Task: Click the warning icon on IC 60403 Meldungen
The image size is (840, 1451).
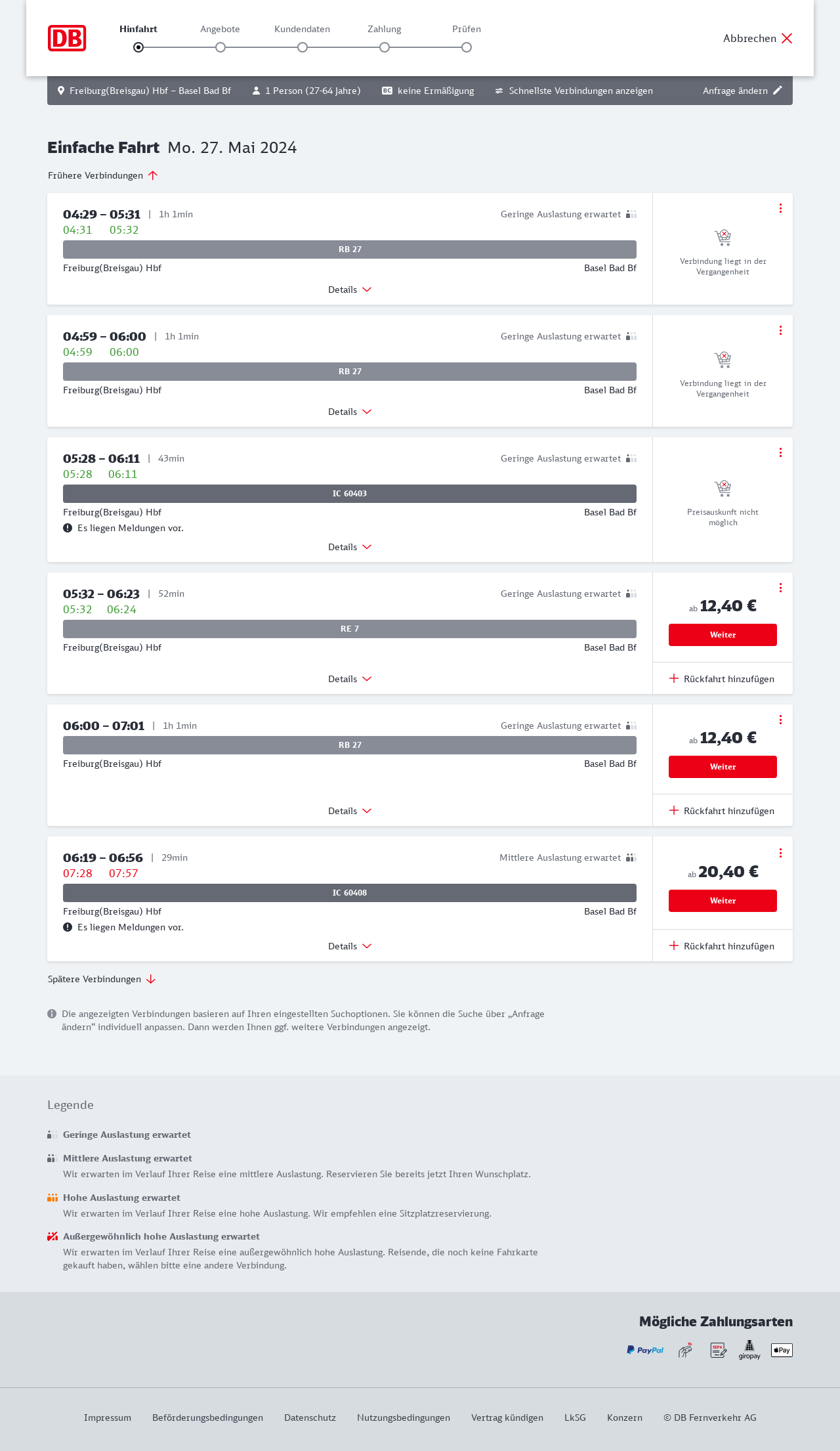Action: [68, 528]
